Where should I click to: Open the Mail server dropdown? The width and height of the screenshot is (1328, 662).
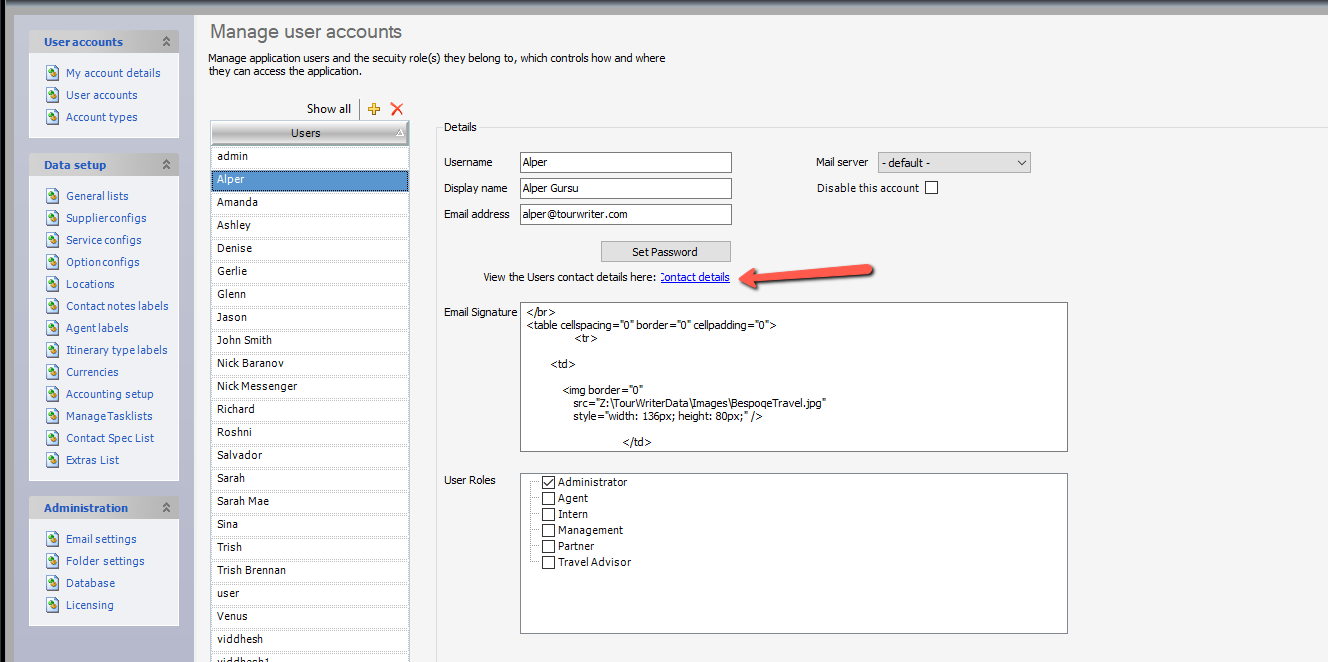click(x=953, y=163)
